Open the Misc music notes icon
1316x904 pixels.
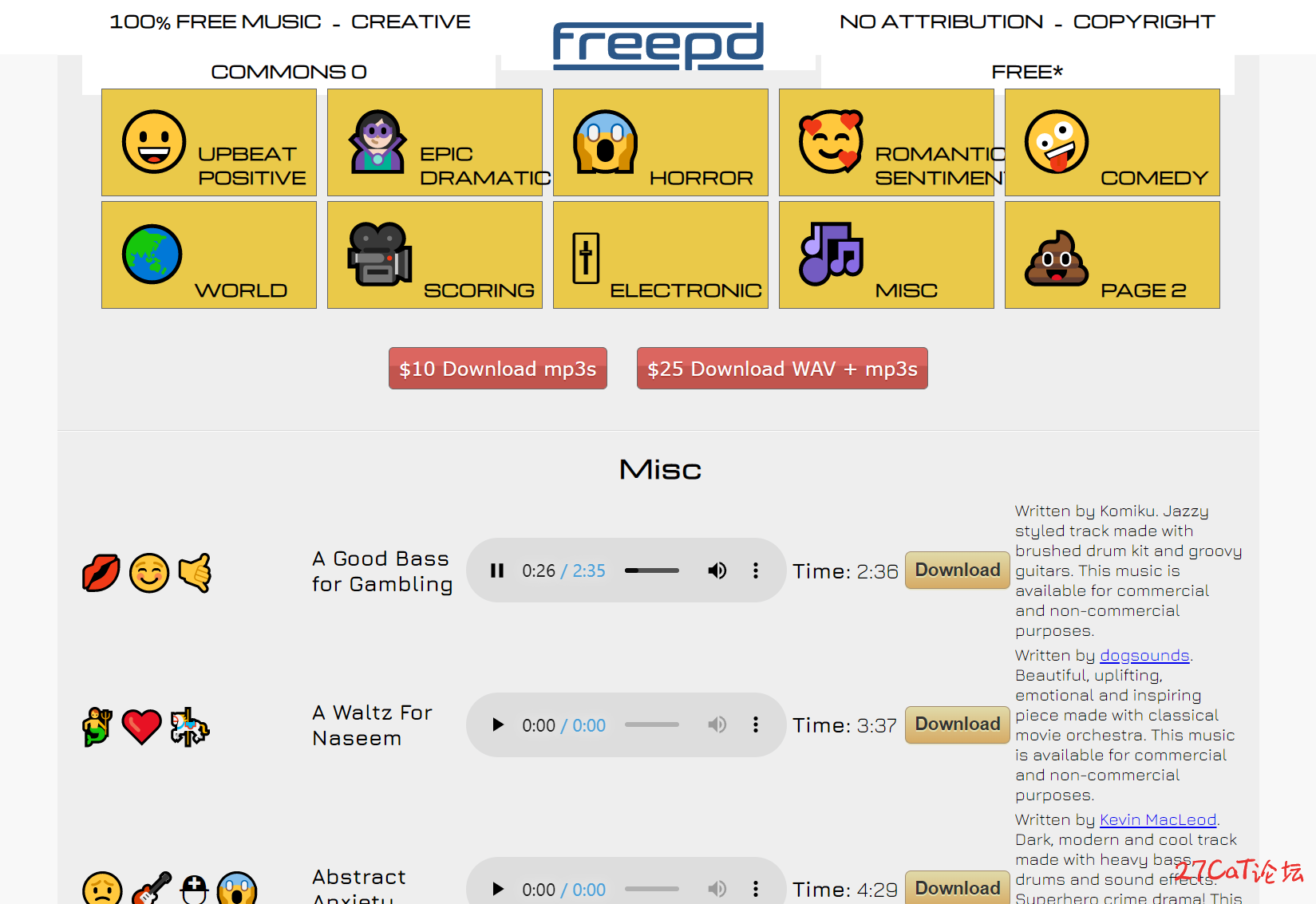[x=831, y=254]
